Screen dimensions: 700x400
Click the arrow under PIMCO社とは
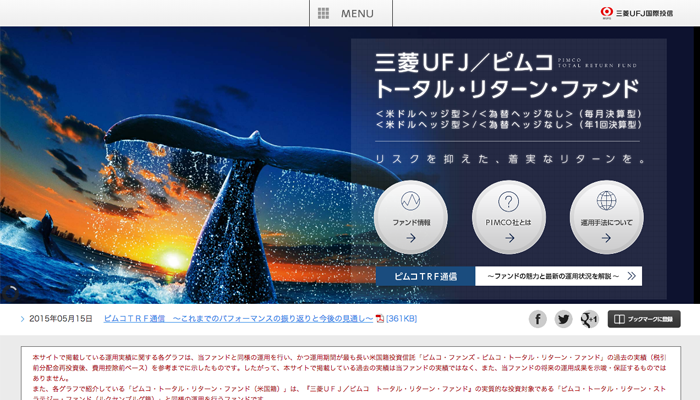(509, 238)
